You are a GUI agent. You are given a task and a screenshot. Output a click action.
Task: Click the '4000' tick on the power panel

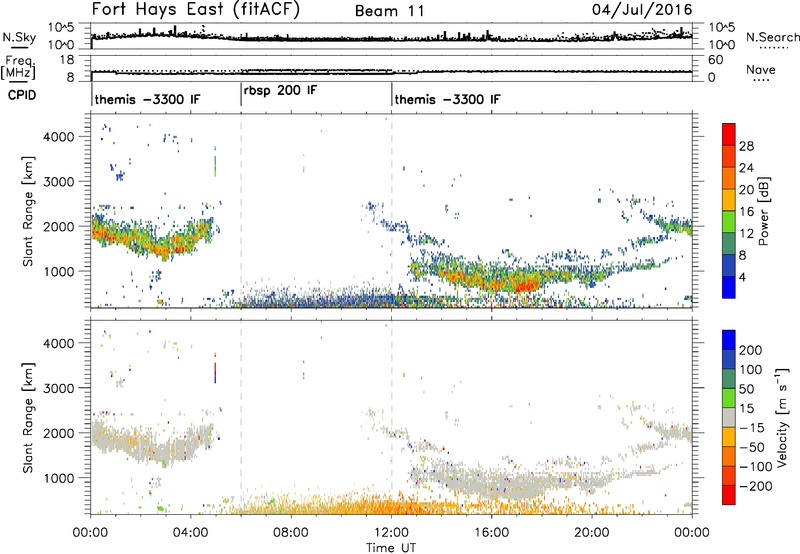click(58, 137)
